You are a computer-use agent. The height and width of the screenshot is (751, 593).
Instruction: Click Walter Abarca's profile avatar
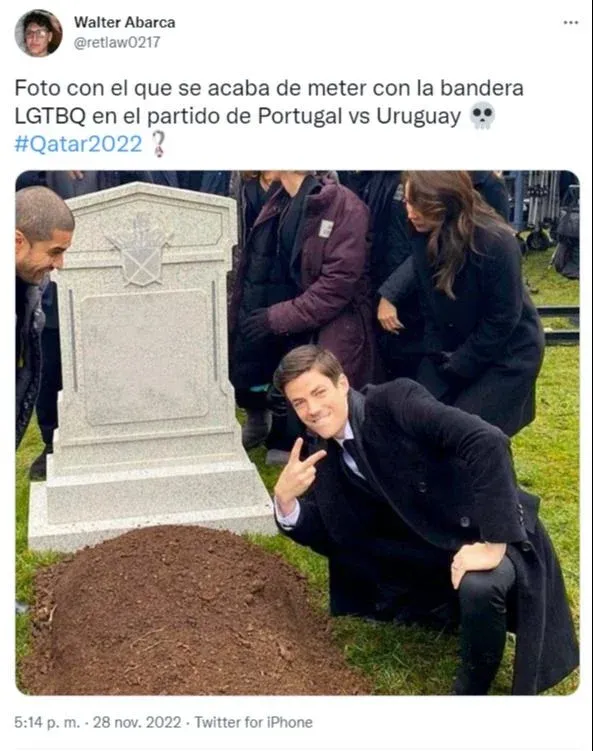[x=38, y=34]
